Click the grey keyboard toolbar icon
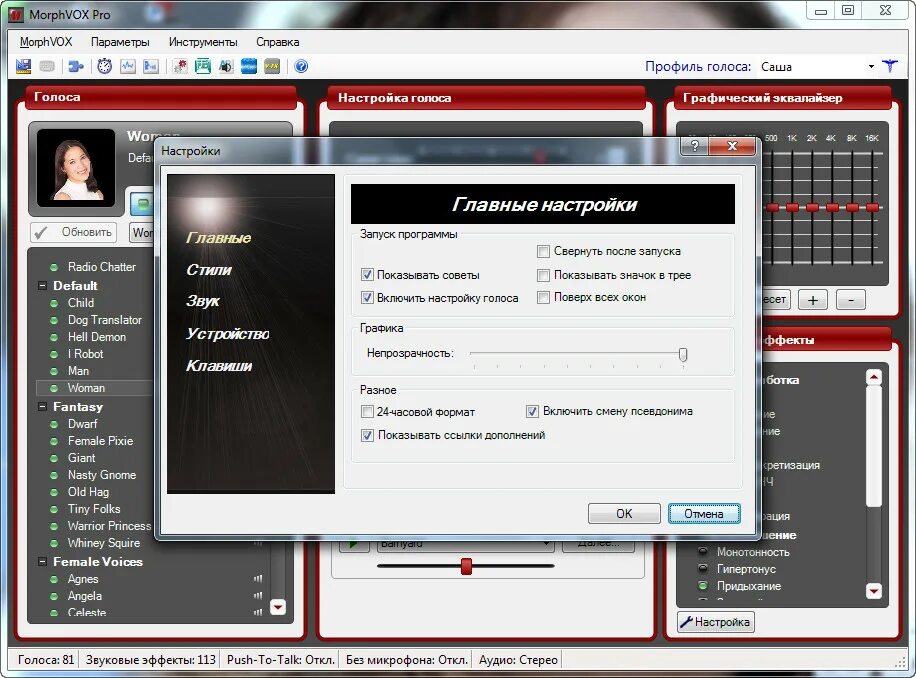This screenshot has height=678, width=916. point(47,66)
